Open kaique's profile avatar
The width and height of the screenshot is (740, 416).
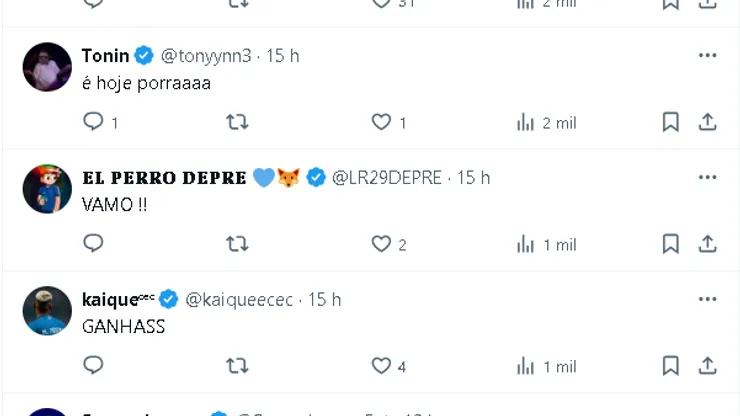[x=47, y=311]
